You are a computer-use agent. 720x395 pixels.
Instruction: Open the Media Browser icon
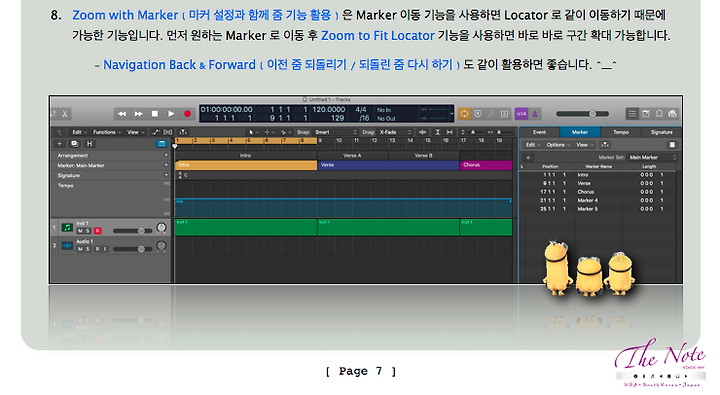[x=673, y=113]
